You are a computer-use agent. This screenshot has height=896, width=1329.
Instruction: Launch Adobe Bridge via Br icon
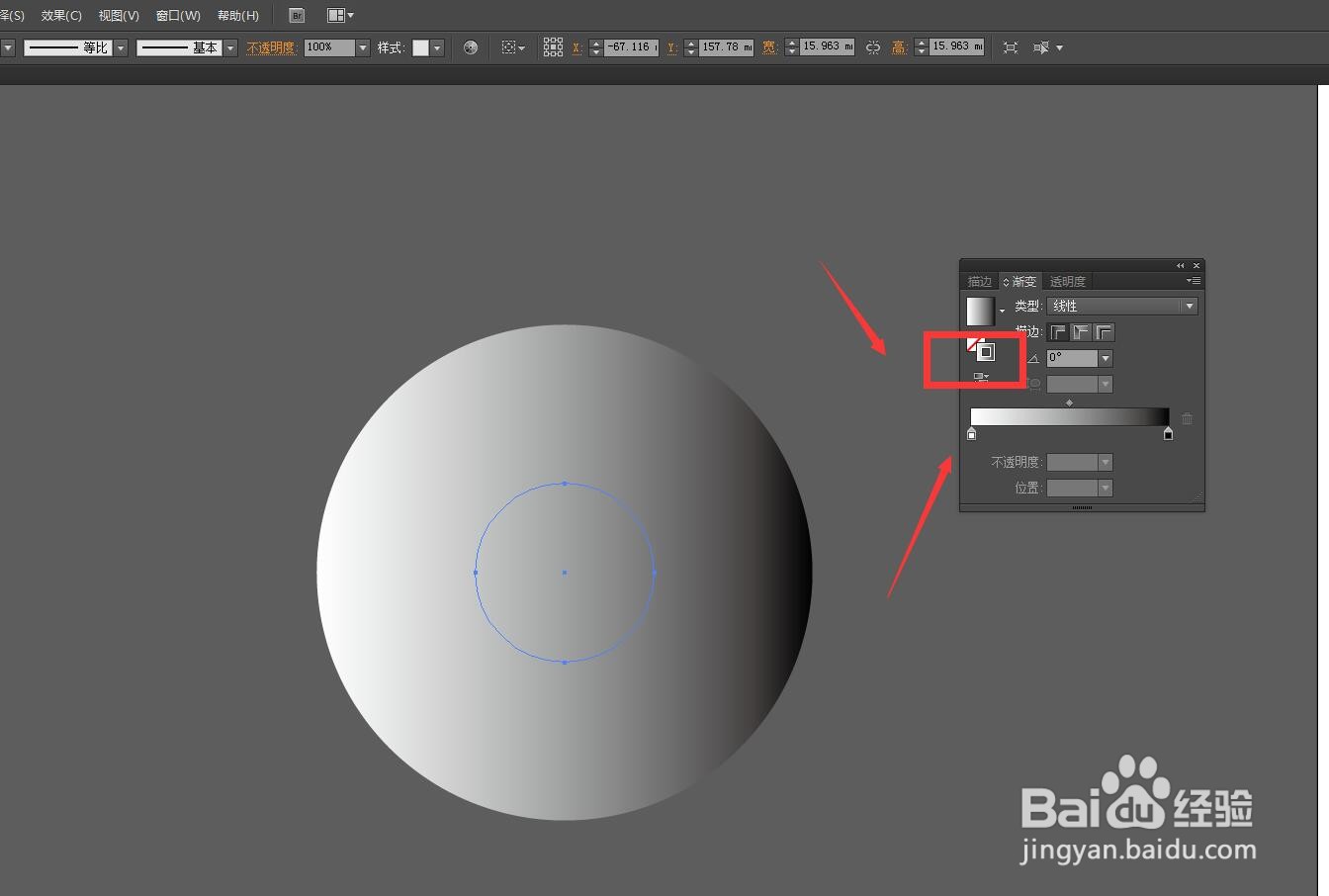coord(297,16)
